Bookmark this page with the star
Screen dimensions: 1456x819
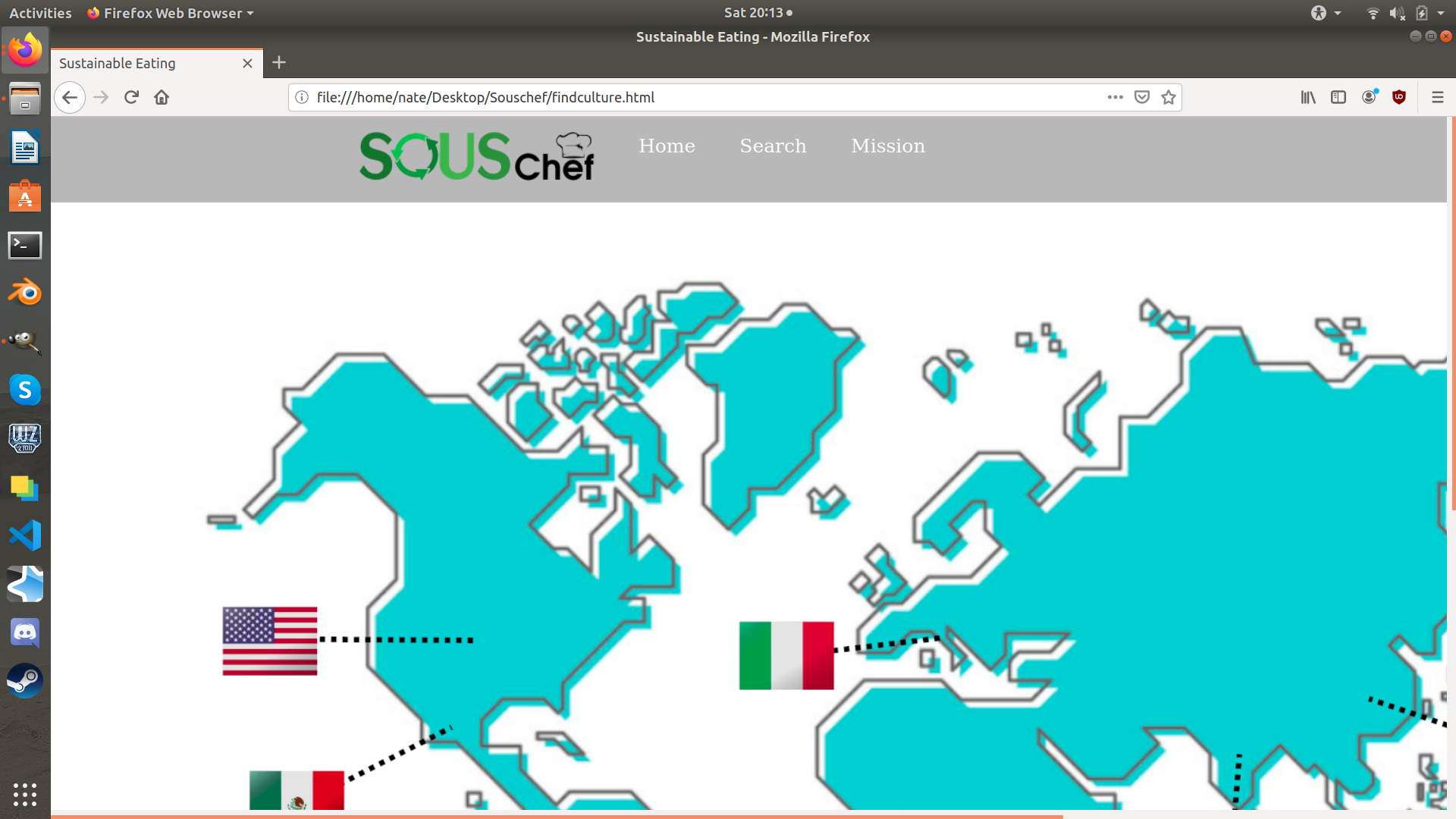coord(1169,97)
